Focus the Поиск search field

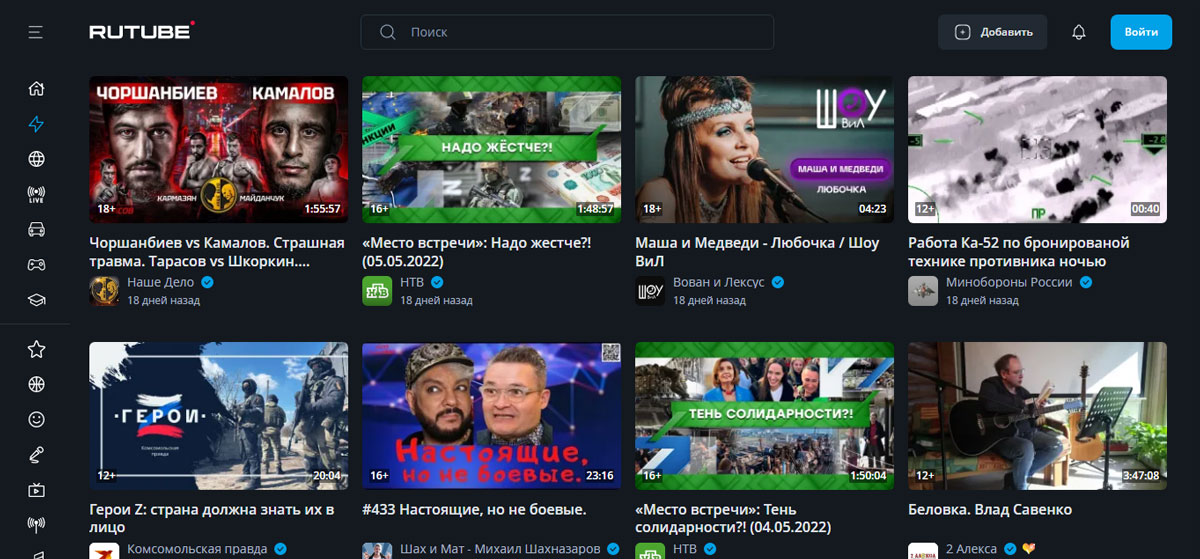(567, 32)
